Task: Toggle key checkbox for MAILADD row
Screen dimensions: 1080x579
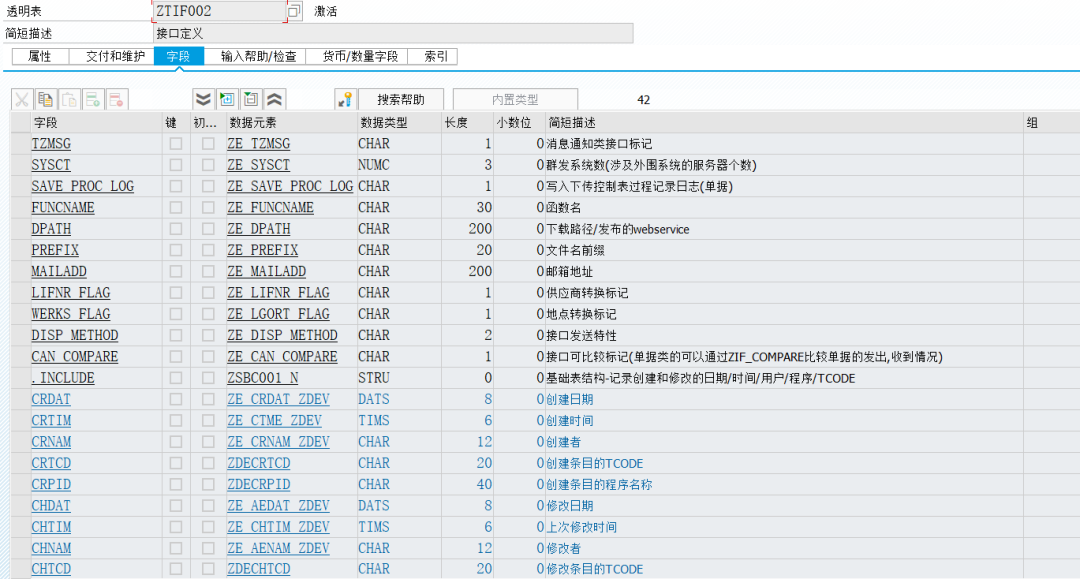Action: [x=176, y=271]
